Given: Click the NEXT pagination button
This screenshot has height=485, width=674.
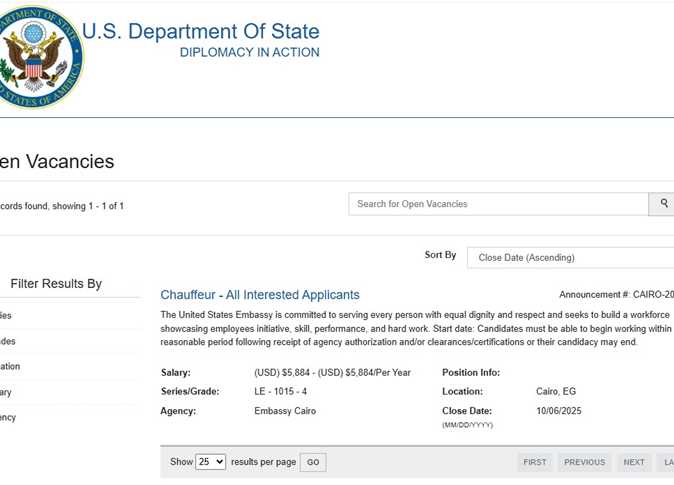Looking at the screenshot, I should click(x=634, y=462).
